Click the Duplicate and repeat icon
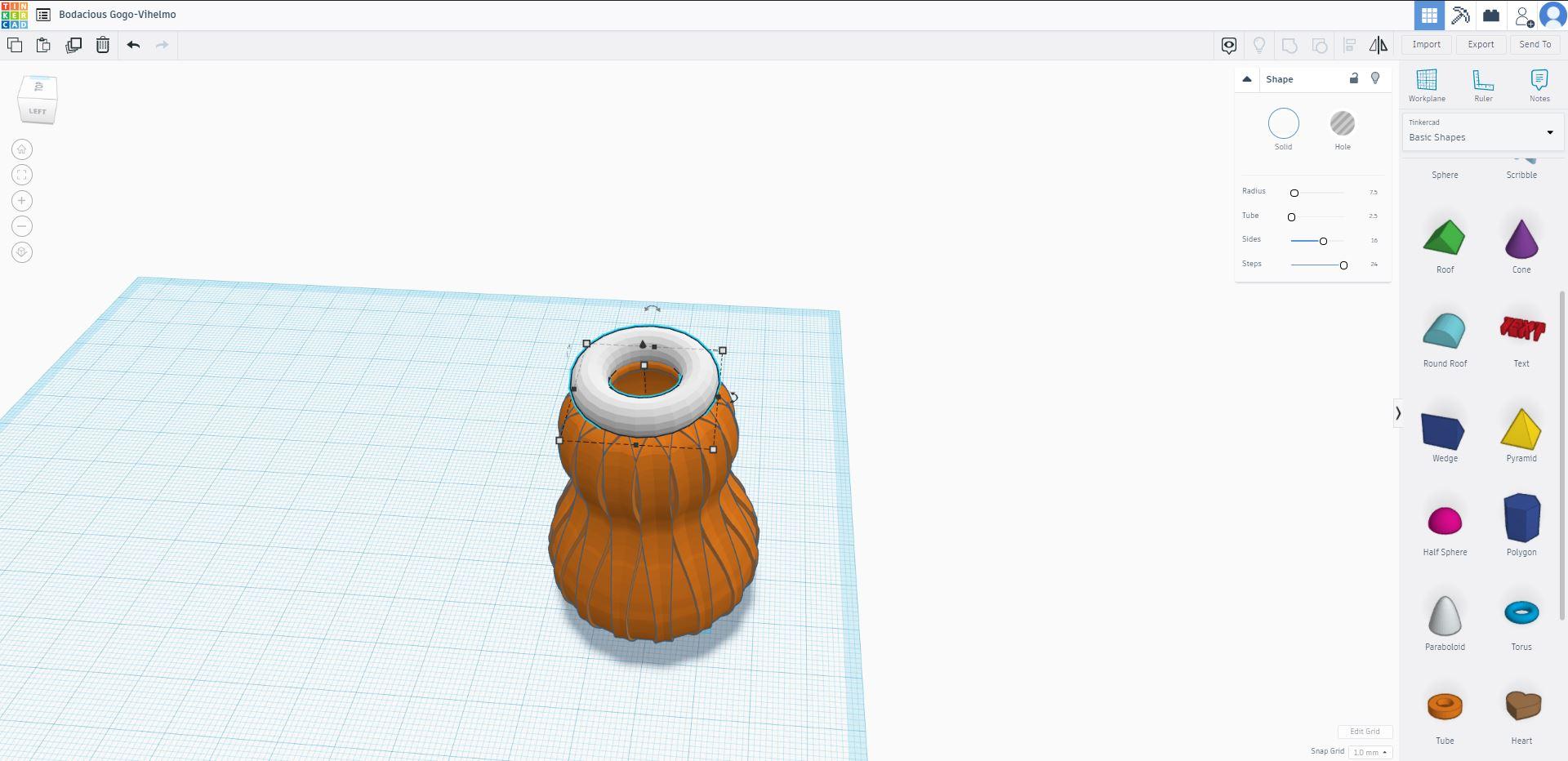 pyautogui.click(x=73, y=45)
